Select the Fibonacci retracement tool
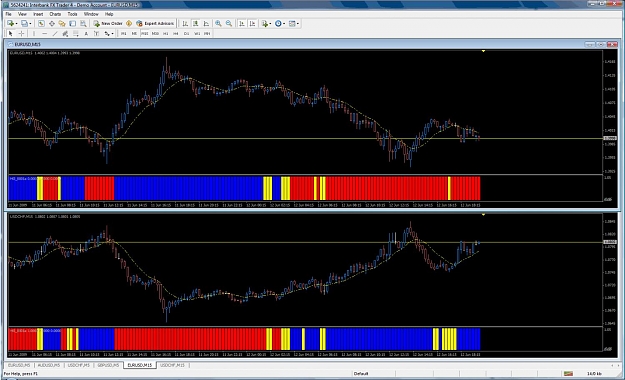Image resolution: width=625 pixels, height=380 pixels. (x=75, y=33)
